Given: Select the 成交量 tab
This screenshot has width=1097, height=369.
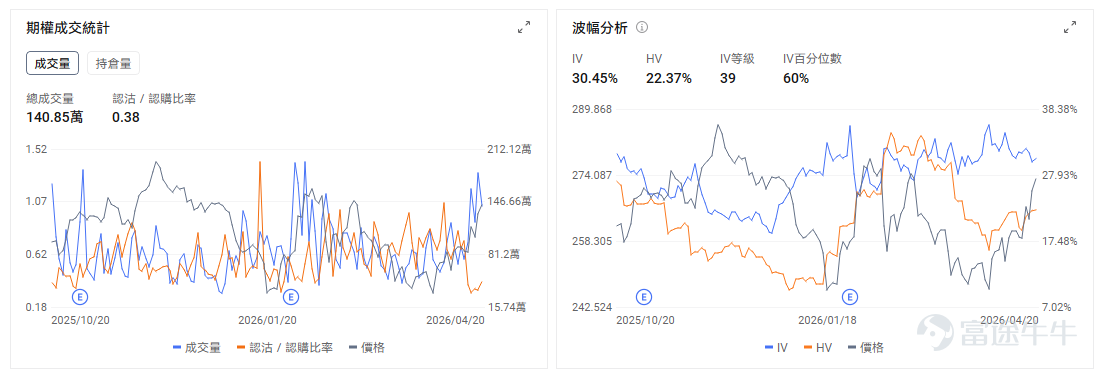Looking at the screenshot, I should click(52, 63).
